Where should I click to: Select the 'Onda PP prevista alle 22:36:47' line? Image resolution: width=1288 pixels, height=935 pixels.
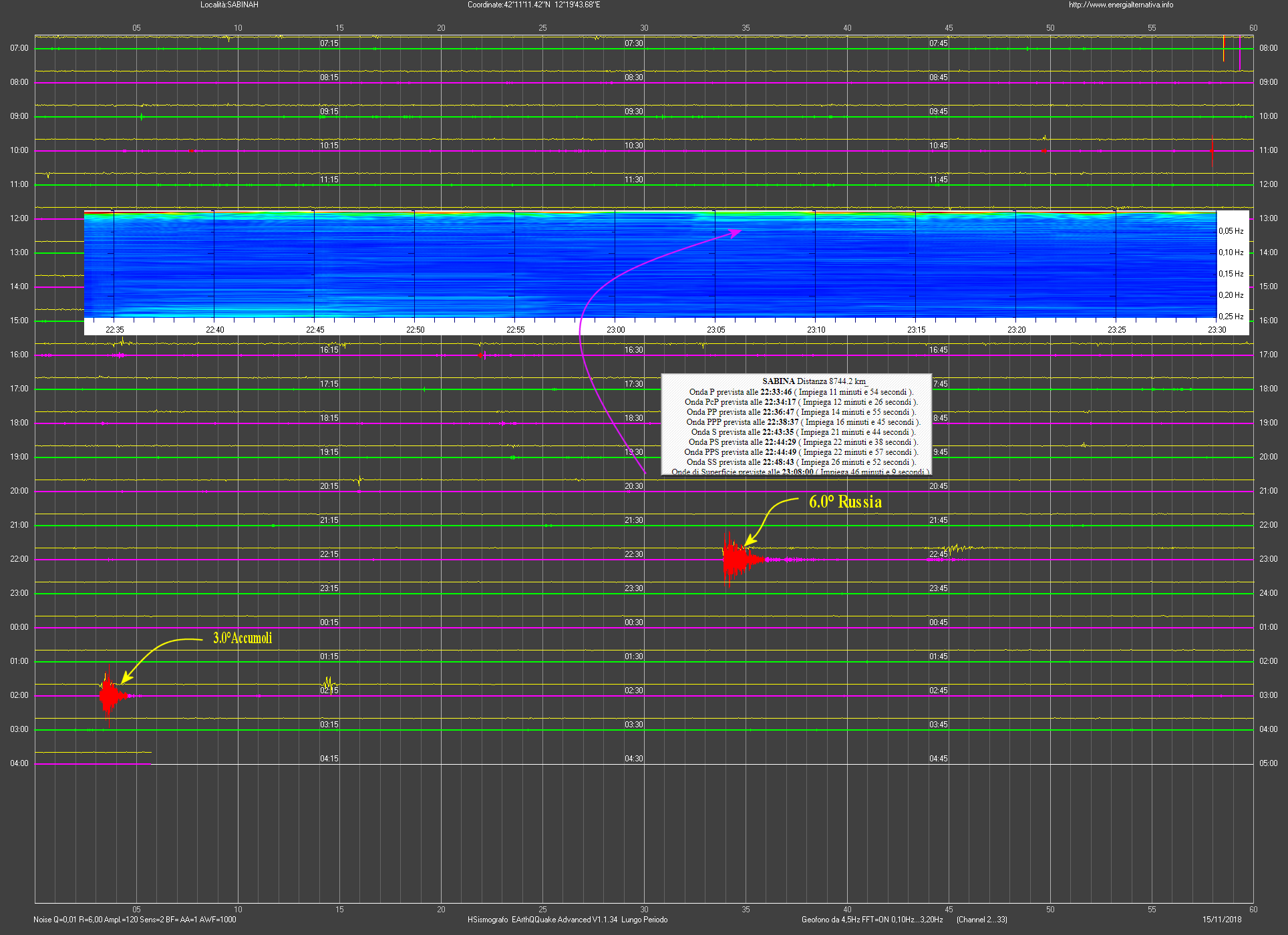click(x=801, y=412)
